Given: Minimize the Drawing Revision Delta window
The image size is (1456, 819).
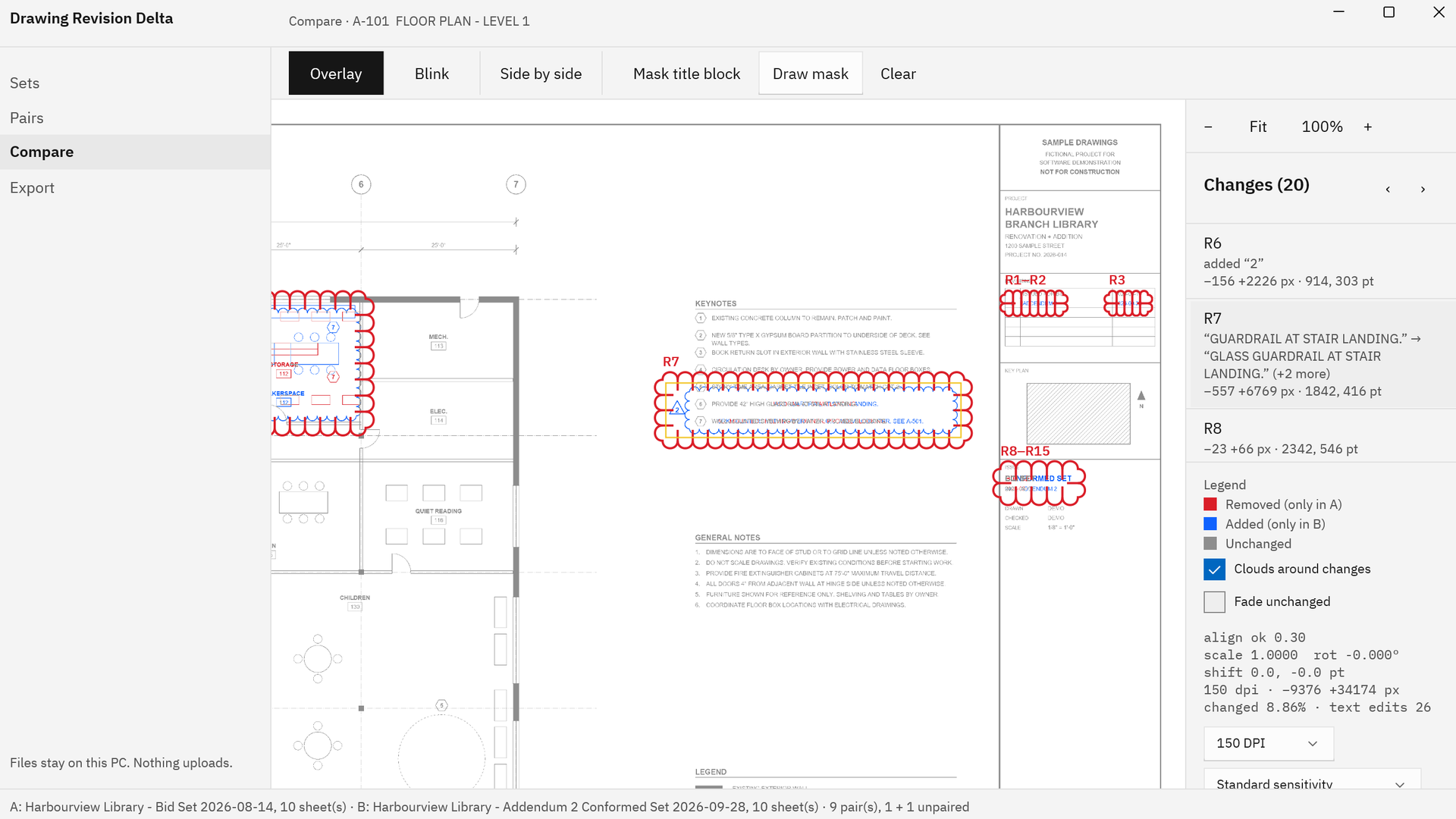Looking at the screenshot, I should tap(1339, 12).
